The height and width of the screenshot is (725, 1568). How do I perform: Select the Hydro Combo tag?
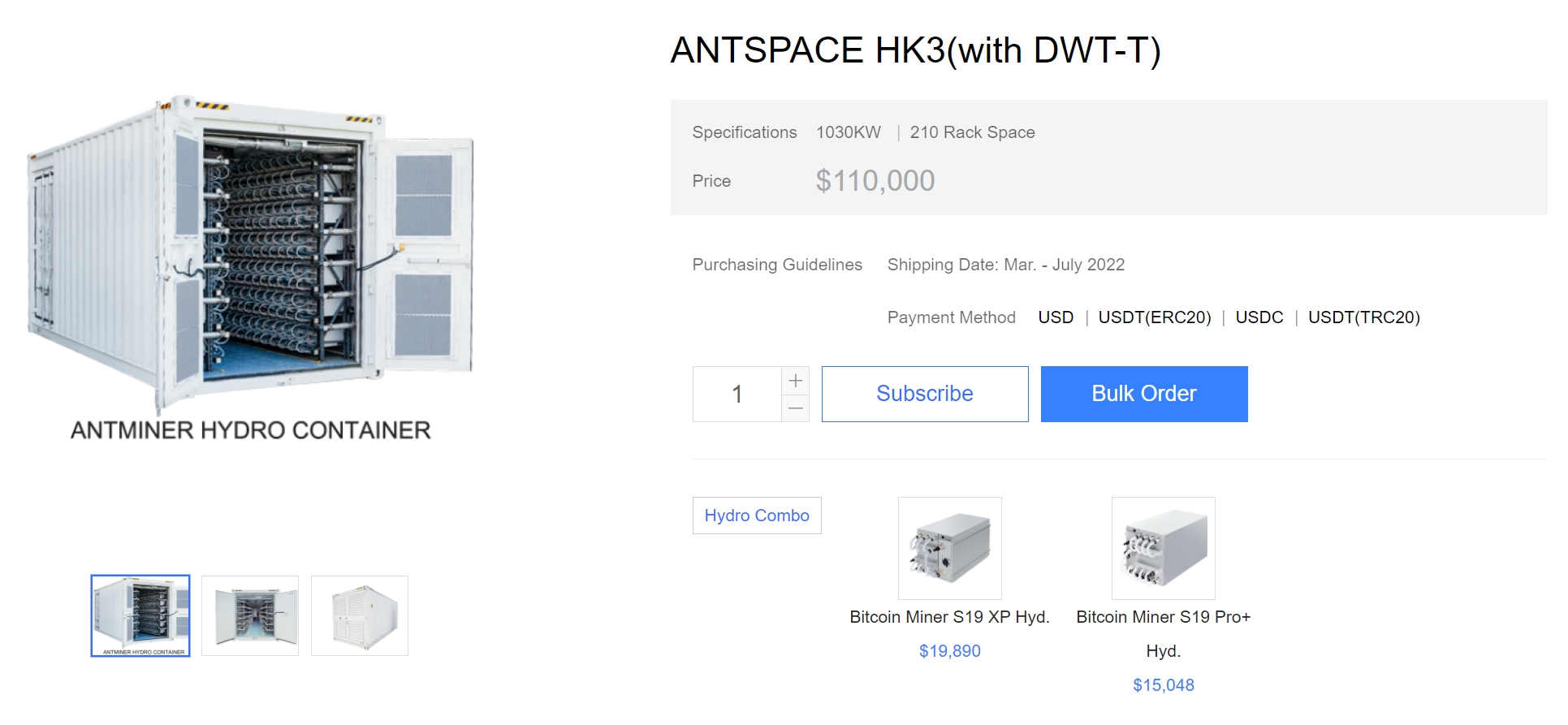756,516
